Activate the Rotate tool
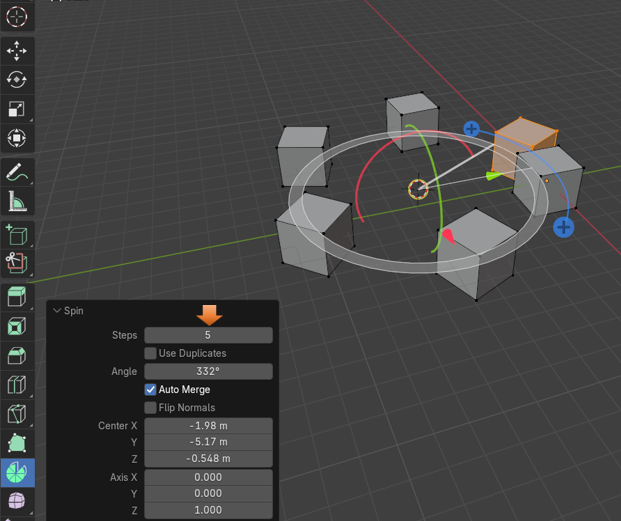The image size is (621, 521). click(17, 80)
